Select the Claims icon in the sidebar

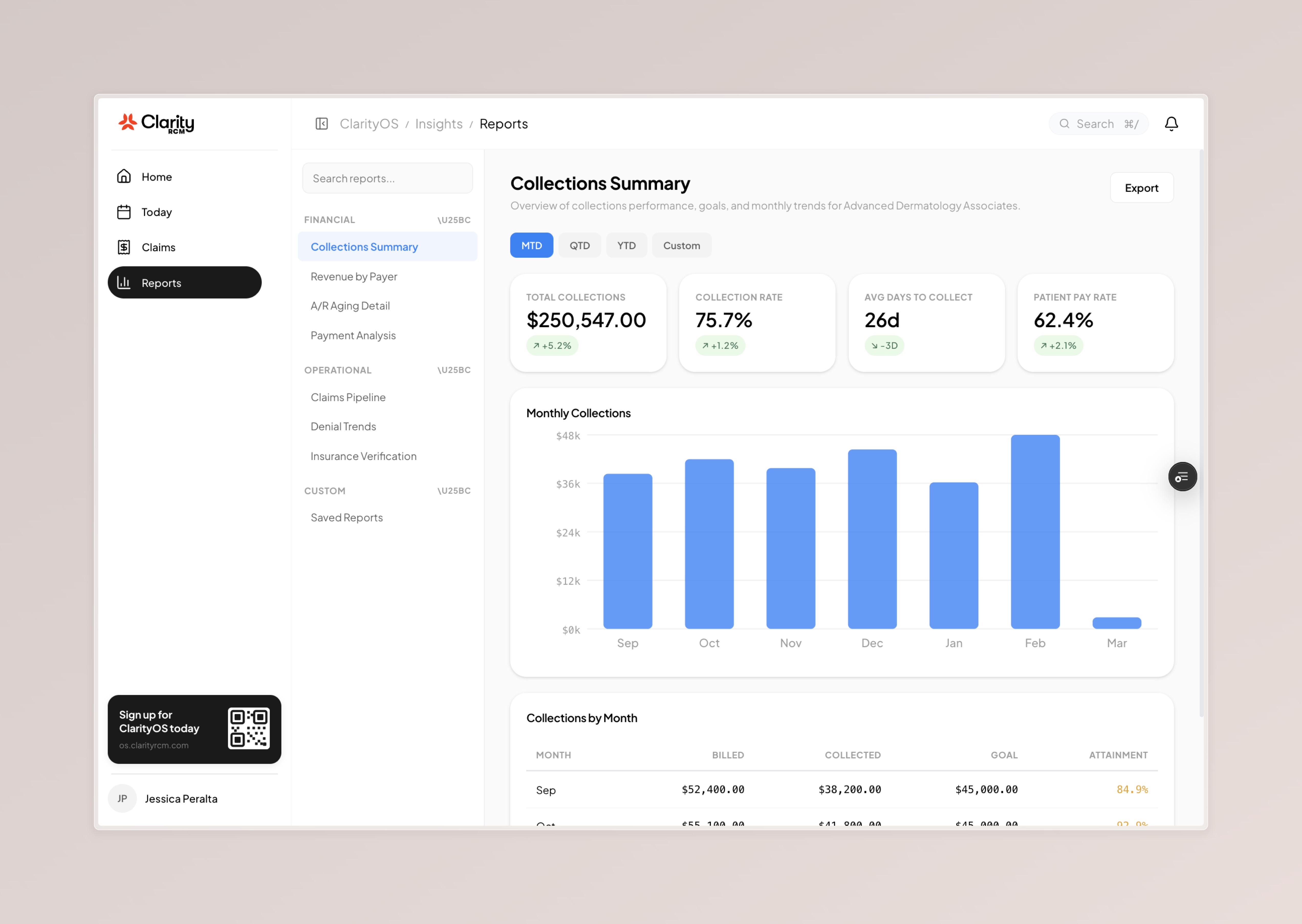[x=124, y=247]
